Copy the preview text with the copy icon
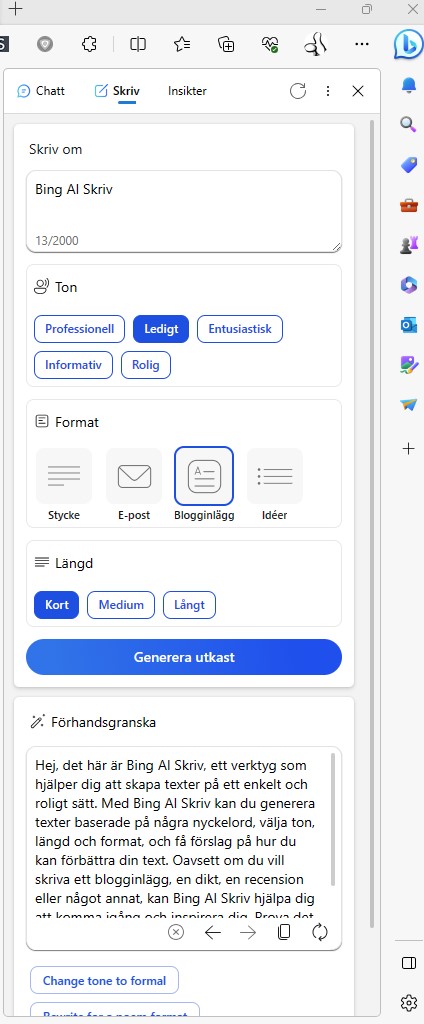424x1024 pixels. [x=284, y=932]
